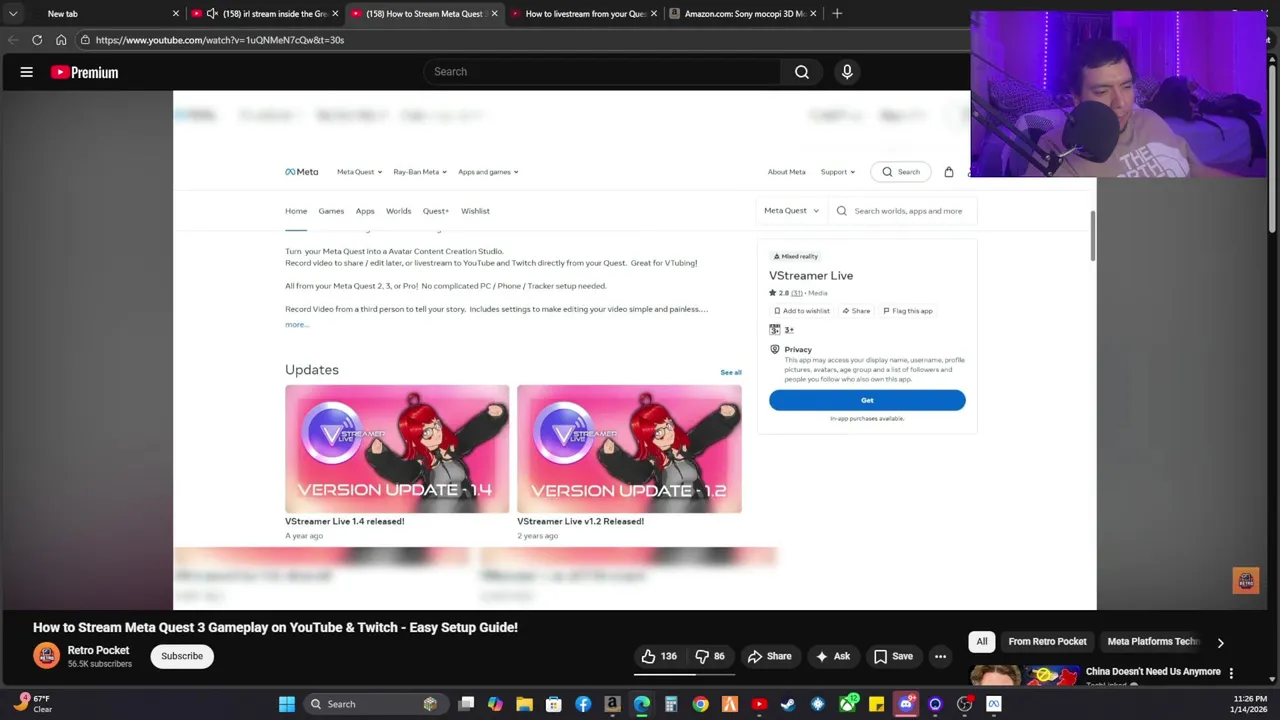The height and width of the screenshot is (720, 1280).
Task: Select From Retro Pocket chip
Action: [1047, 642]
